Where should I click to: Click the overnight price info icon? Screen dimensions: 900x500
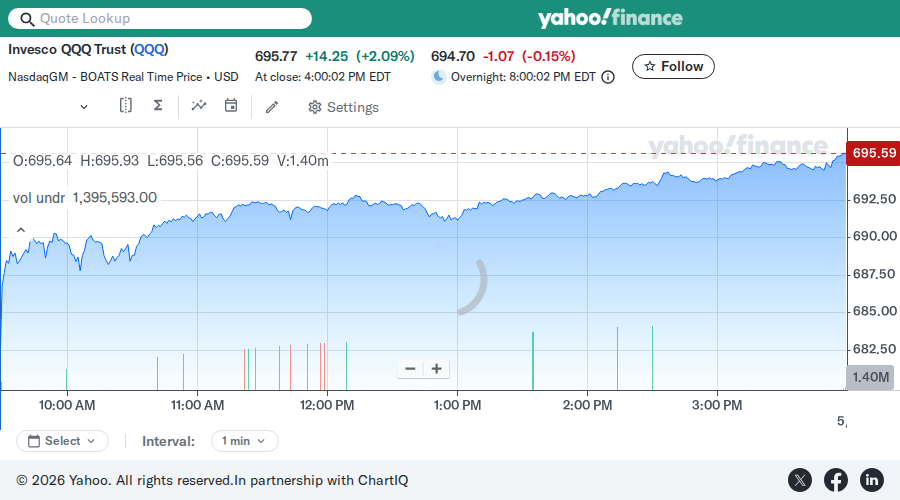pos(608,77)
